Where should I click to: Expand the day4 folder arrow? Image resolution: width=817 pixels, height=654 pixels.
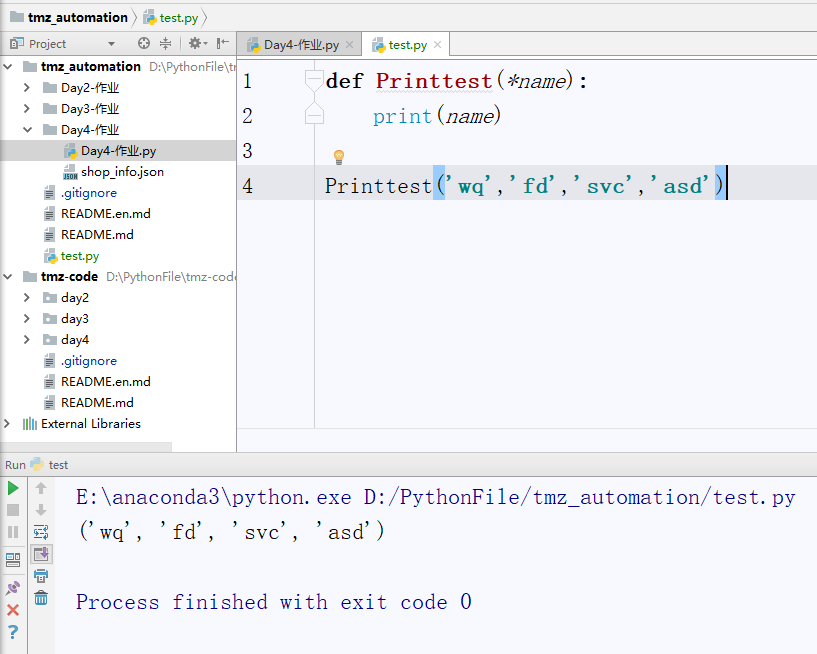pos(27,340)
